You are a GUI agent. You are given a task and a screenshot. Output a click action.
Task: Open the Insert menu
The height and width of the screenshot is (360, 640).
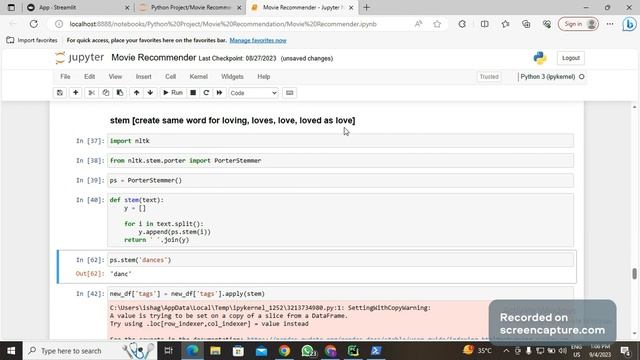pos(144,77)
